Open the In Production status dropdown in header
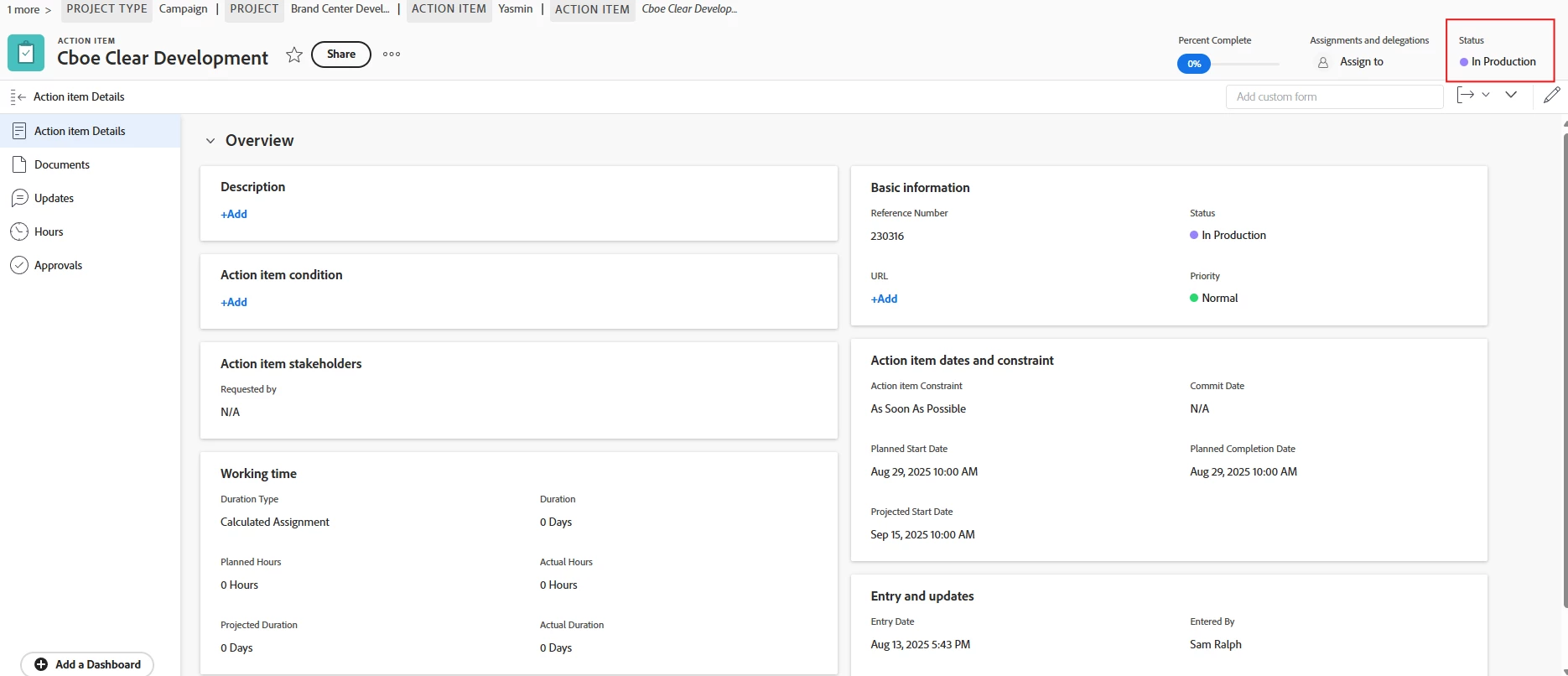 pyautogui.click(x=1498, y=62)
